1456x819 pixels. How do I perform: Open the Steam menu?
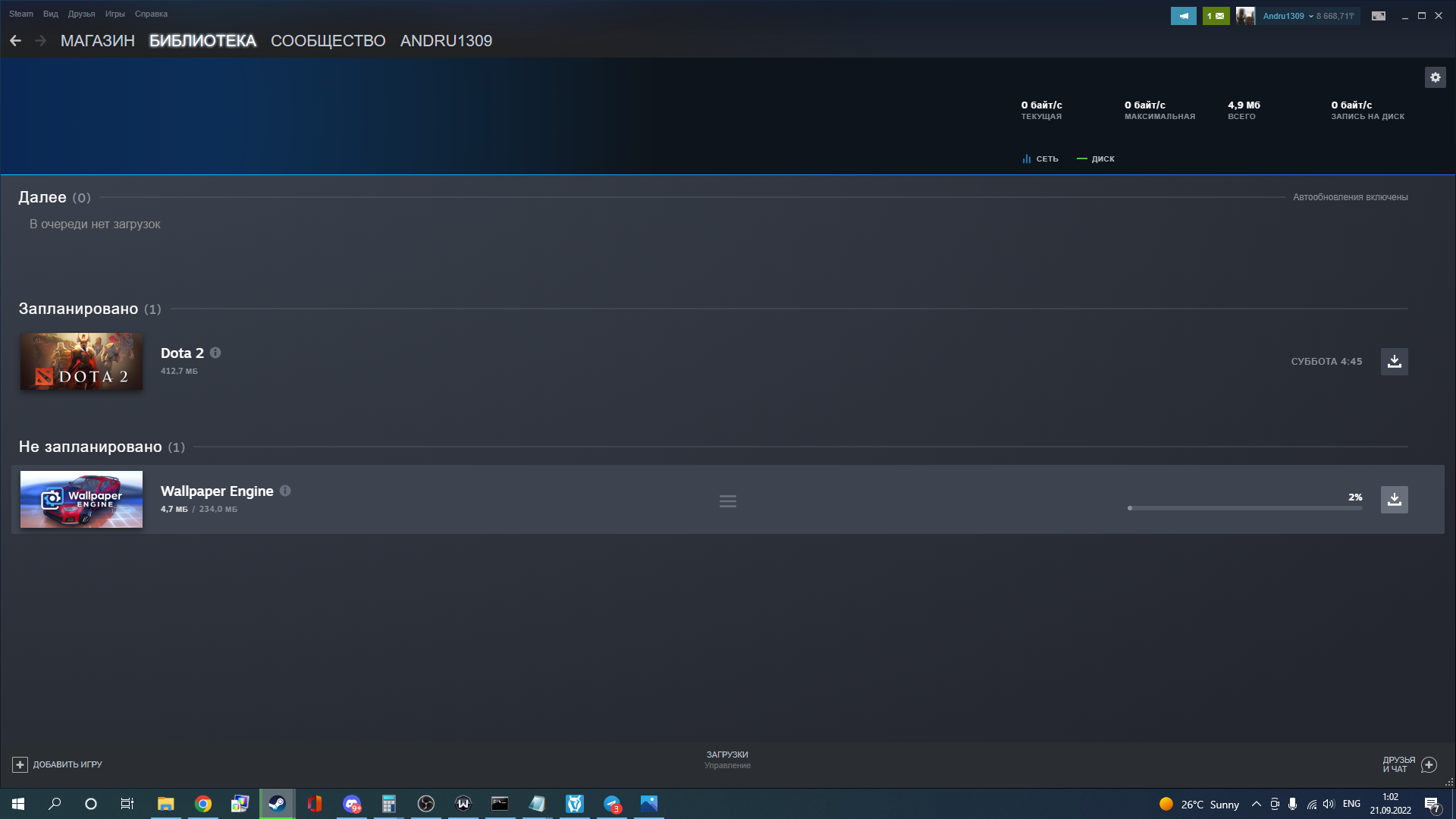[21, 14]
